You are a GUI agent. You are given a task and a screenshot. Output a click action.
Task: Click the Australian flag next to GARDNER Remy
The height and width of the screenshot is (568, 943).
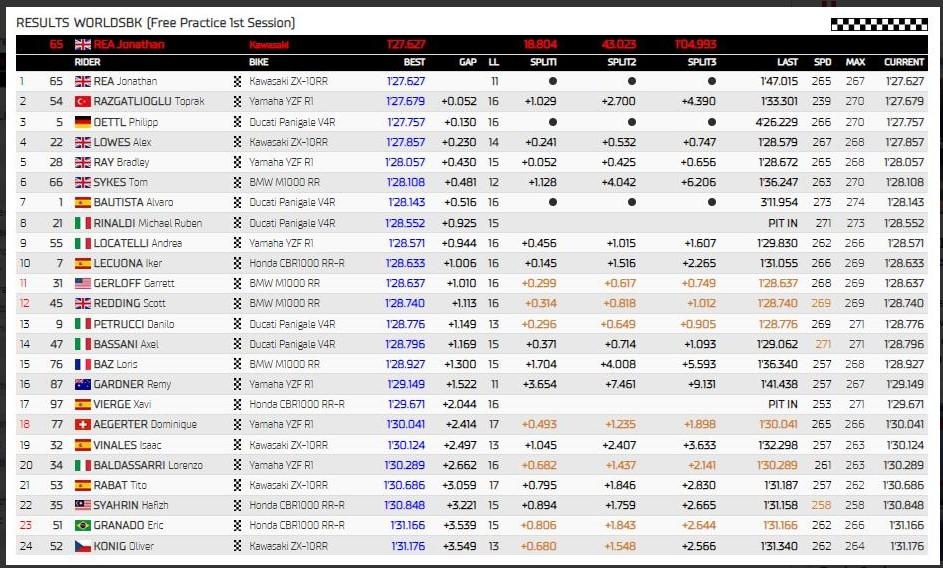coord(83,384)
